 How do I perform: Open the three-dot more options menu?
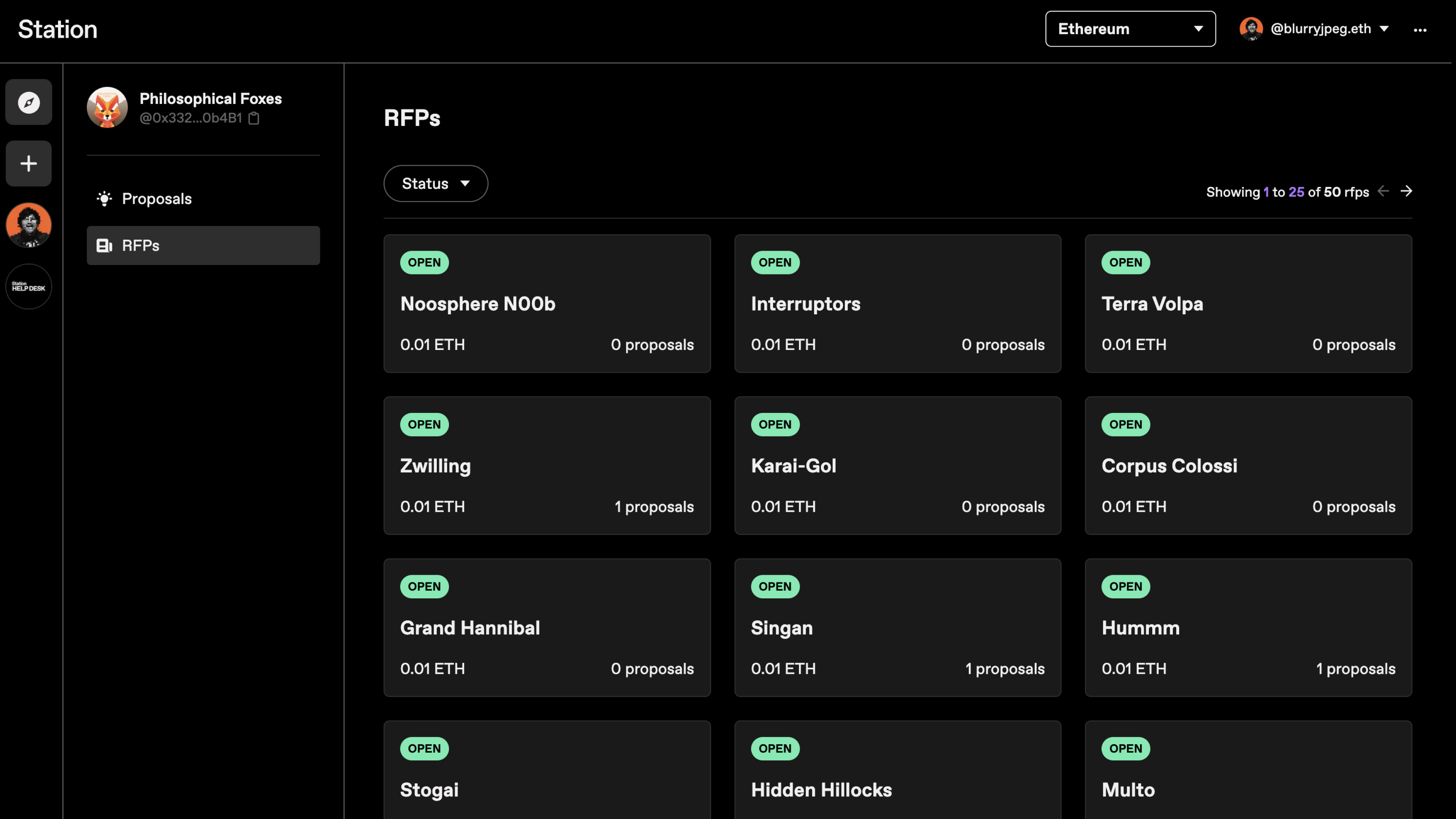[x=1420, y=30]
